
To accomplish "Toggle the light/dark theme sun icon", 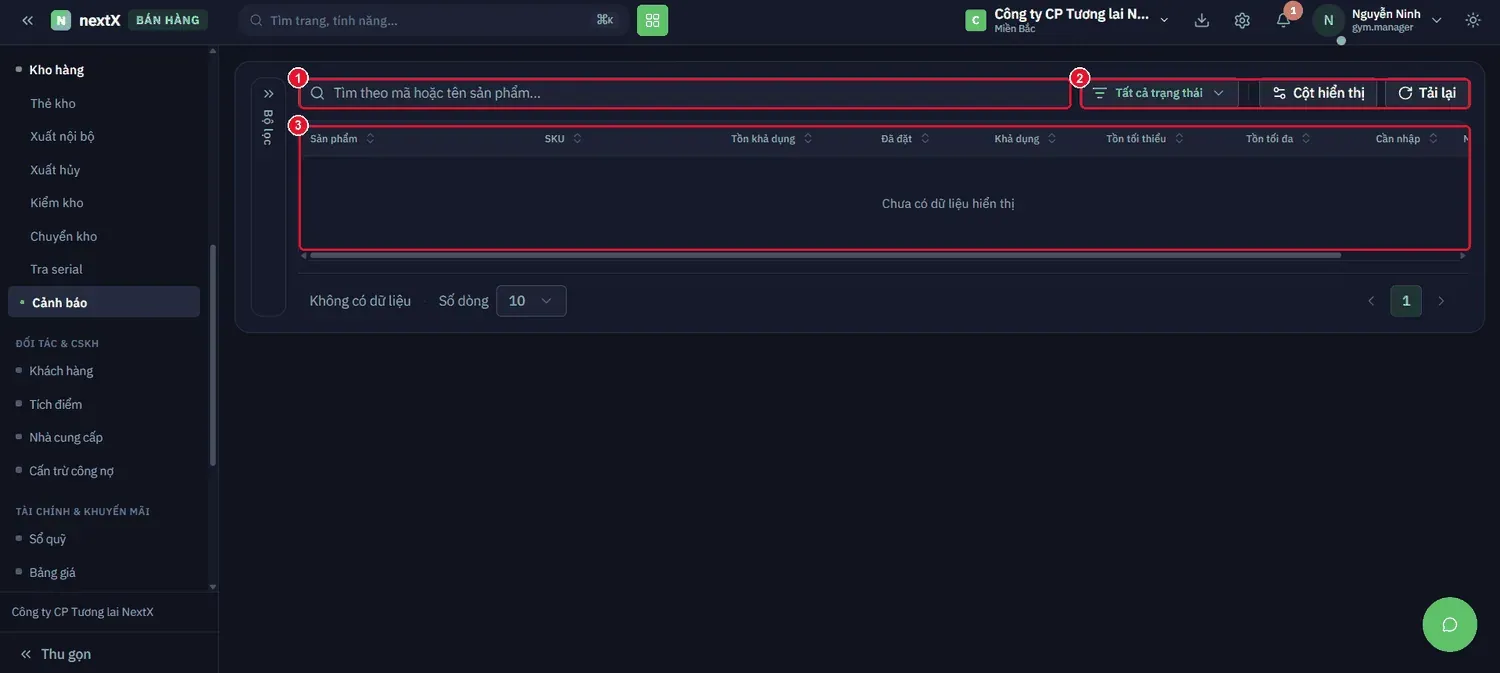I will [x=1473, y=20].
